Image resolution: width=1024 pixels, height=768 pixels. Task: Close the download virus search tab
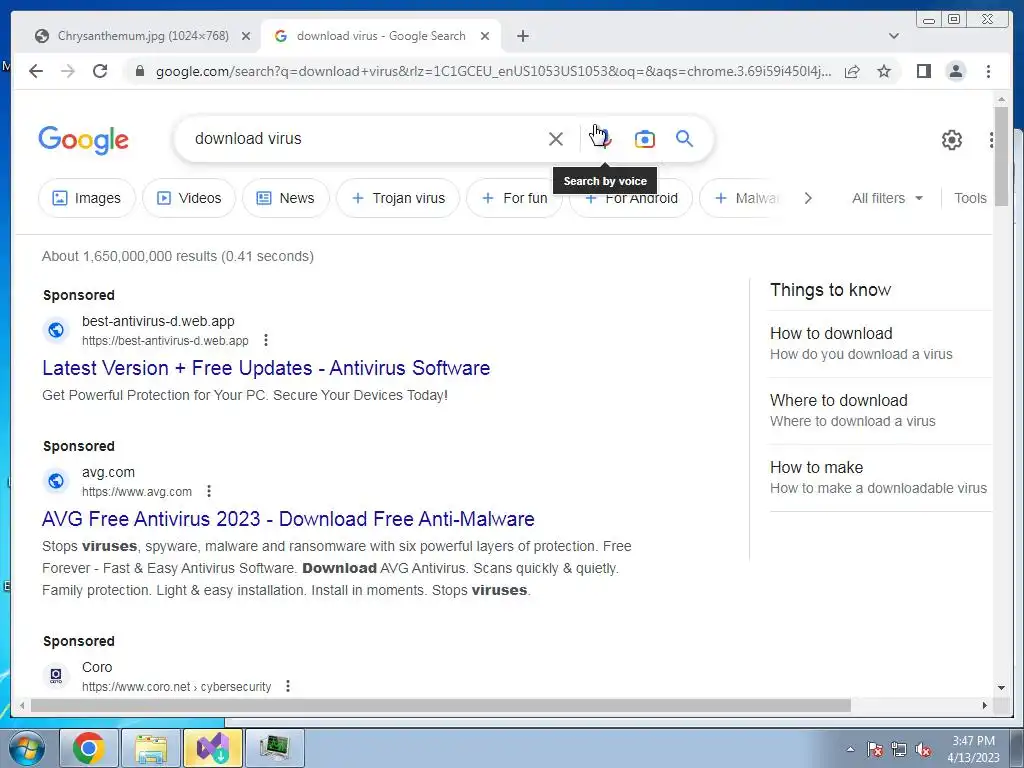485,36
